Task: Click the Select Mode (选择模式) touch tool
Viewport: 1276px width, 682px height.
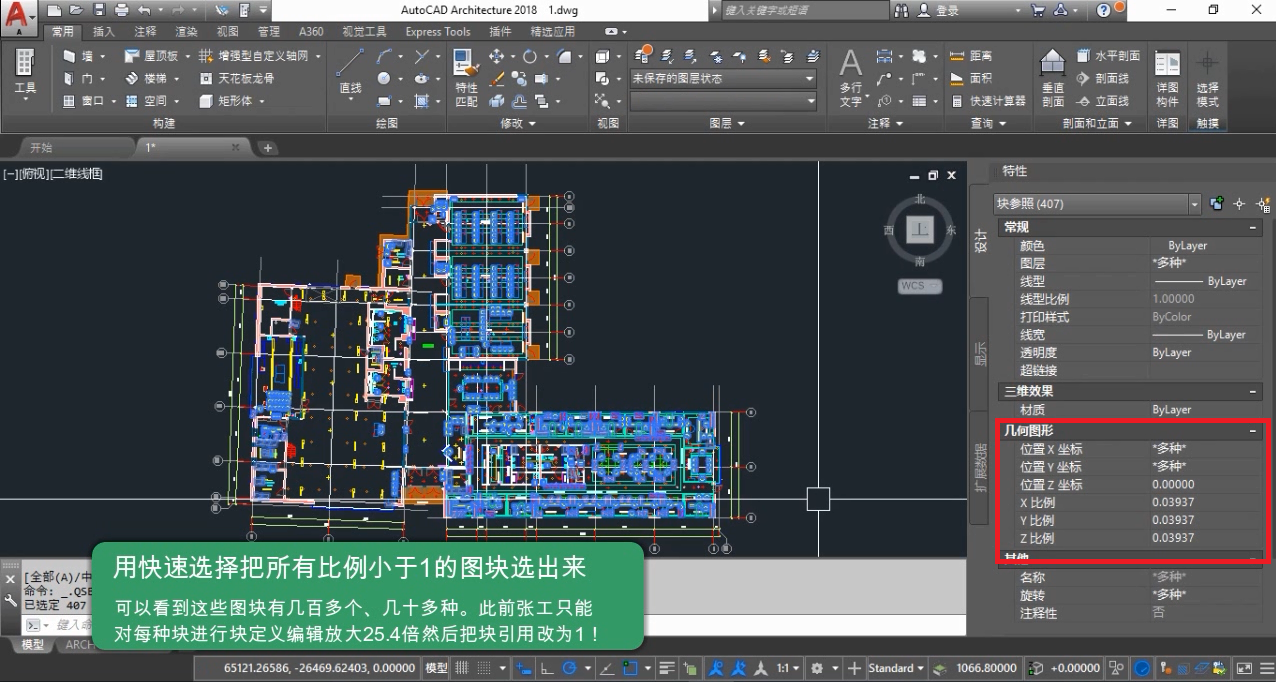Action: (x=1208, y=78)
